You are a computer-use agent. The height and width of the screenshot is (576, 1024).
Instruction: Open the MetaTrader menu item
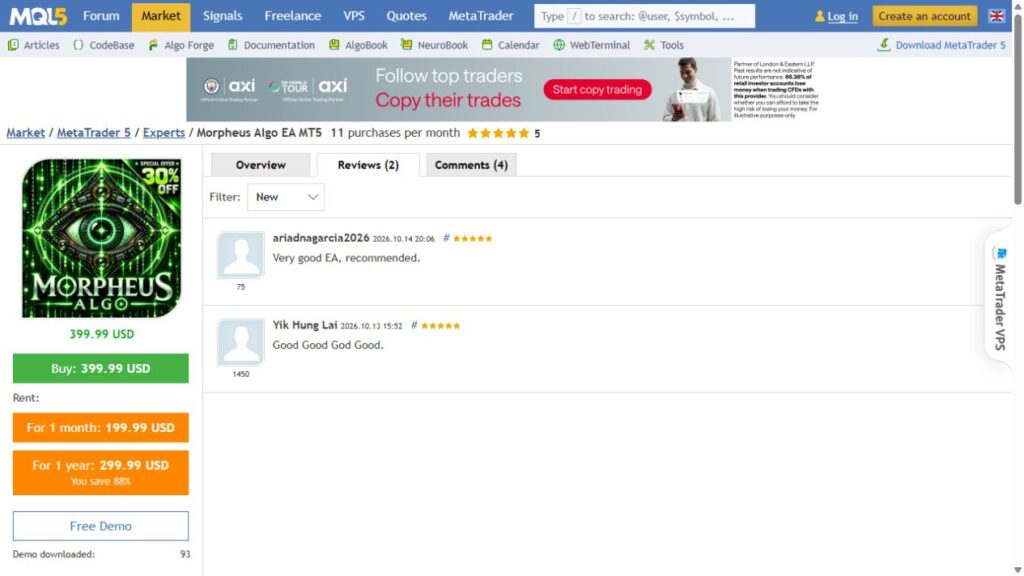click(x=481, y=16)
